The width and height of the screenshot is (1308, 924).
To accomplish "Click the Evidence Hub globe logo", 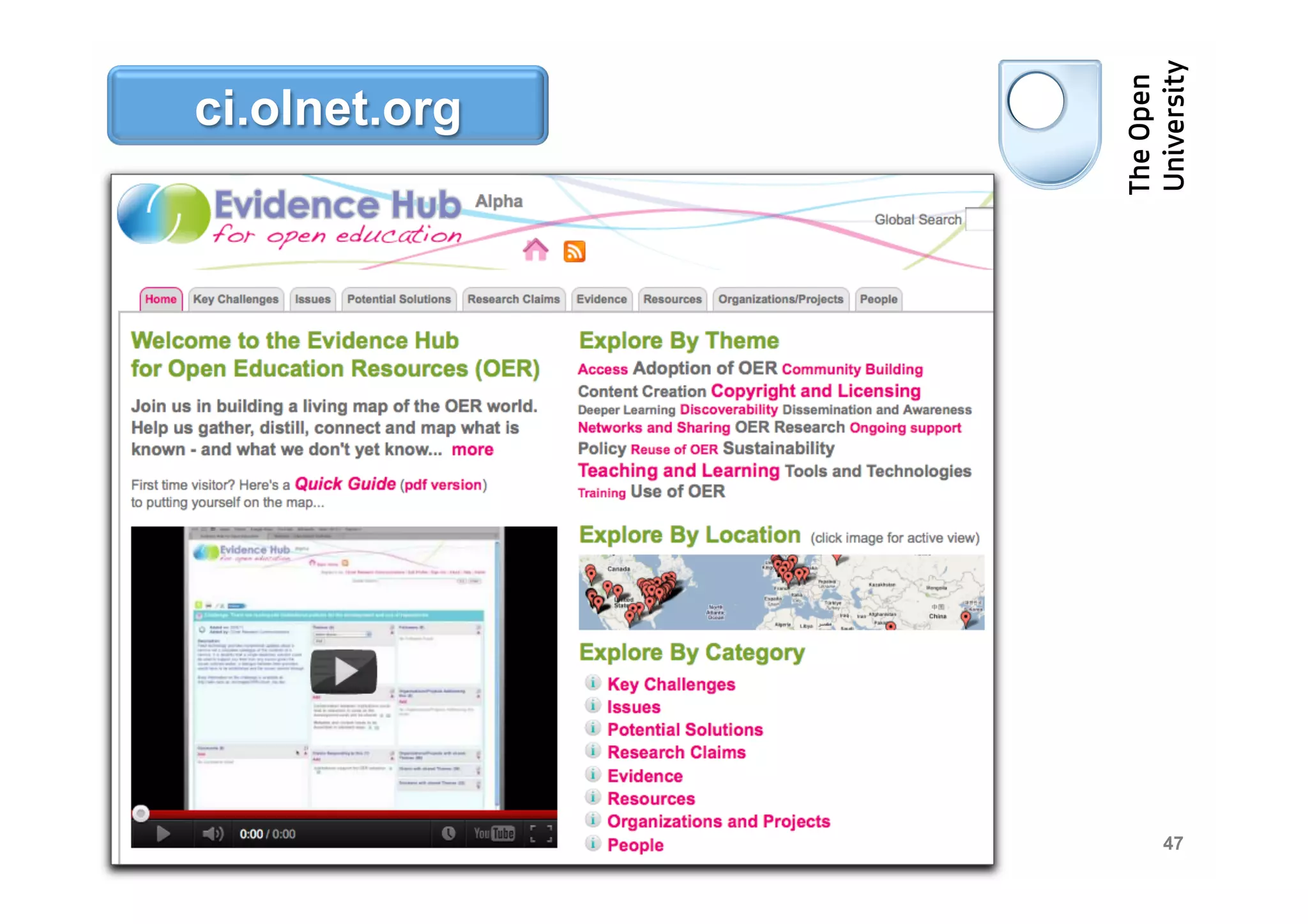I will [164, 214].
